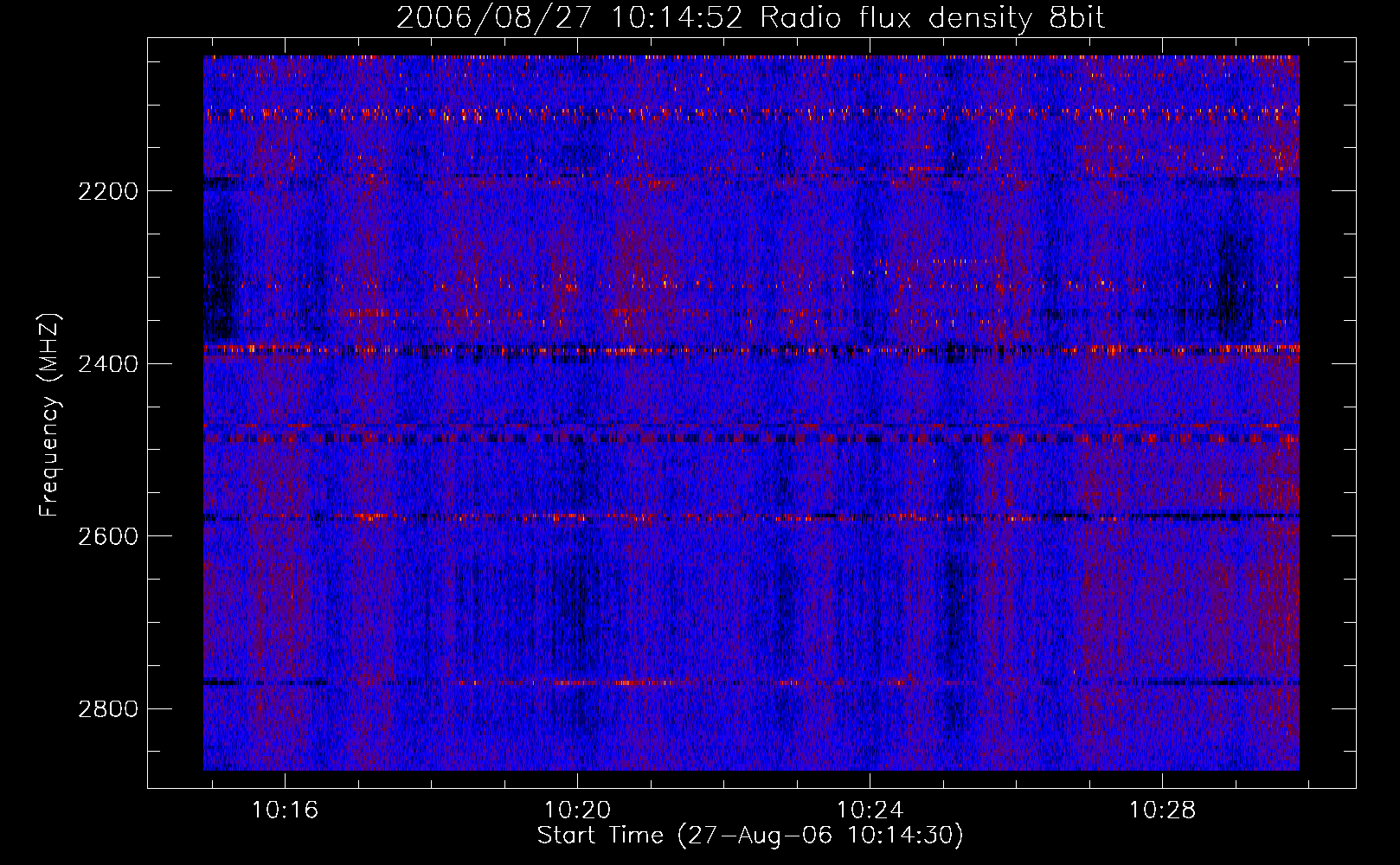The image size is (1400, 865).
Task: Click the plot title "Radio flux density 8bit"
Action: 932,18
